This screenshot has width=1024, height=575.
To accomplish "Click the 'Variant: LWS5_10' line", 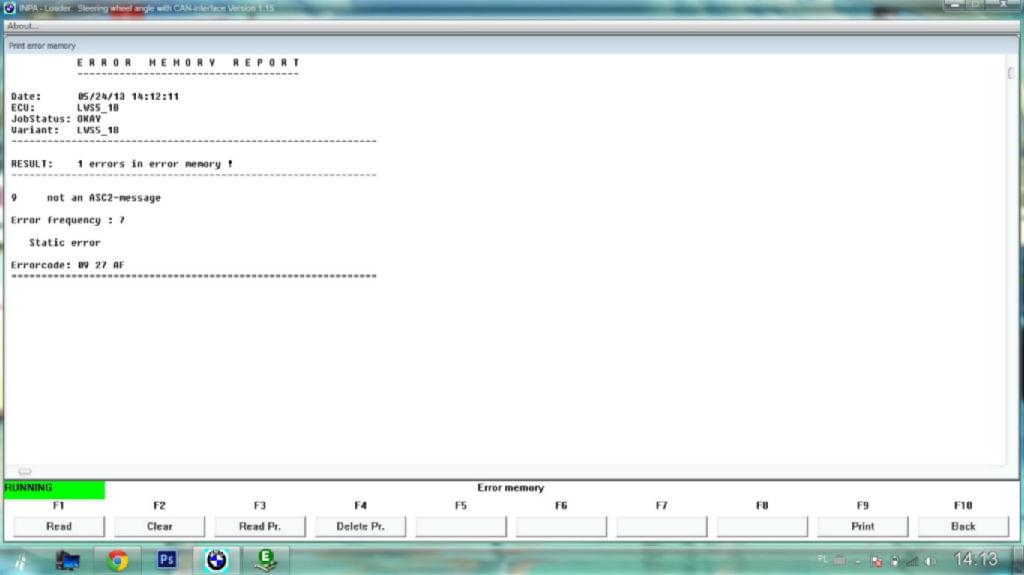I will (65, 130).
